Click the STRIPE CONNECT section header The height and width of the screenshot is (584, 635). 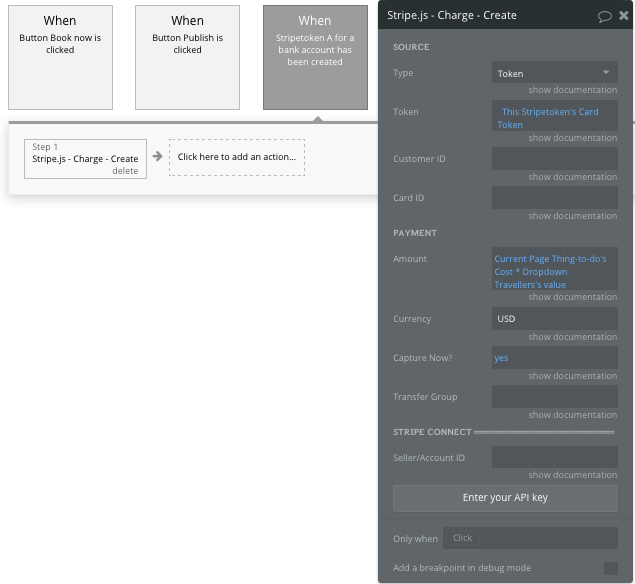[432, 432]
